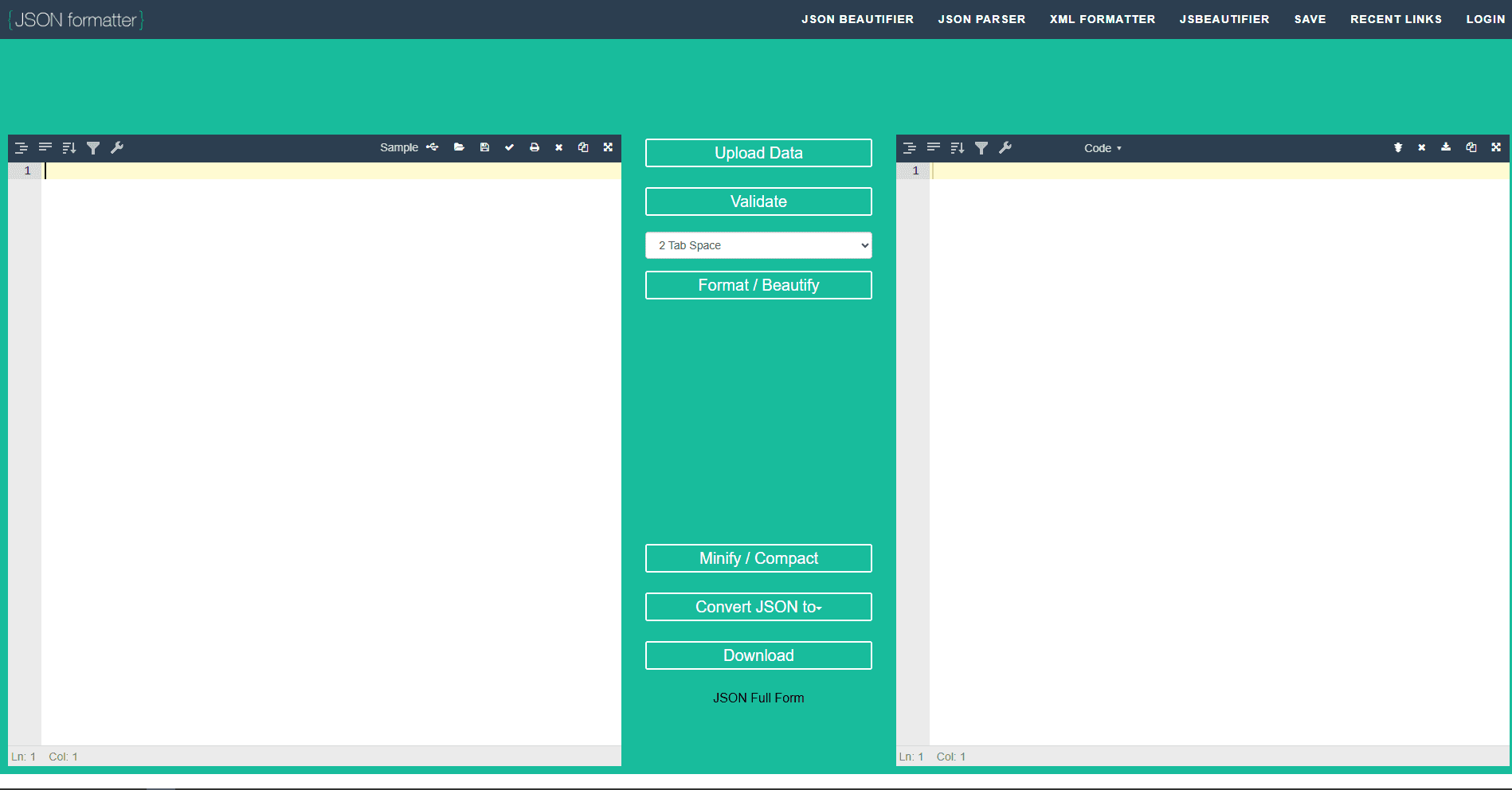The image size is (1512, 790).
Task: Click the repair wrench in right editor toolbar
Action: click(x=1005, y=147)
